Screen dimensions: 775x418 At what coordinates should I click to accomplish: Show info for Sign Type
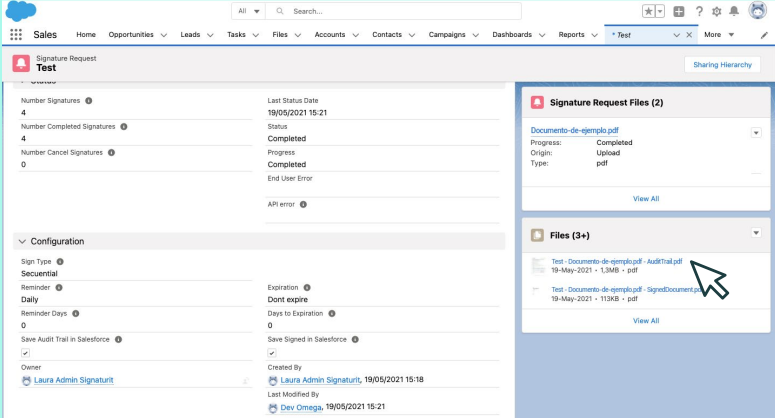coord(60,262)
